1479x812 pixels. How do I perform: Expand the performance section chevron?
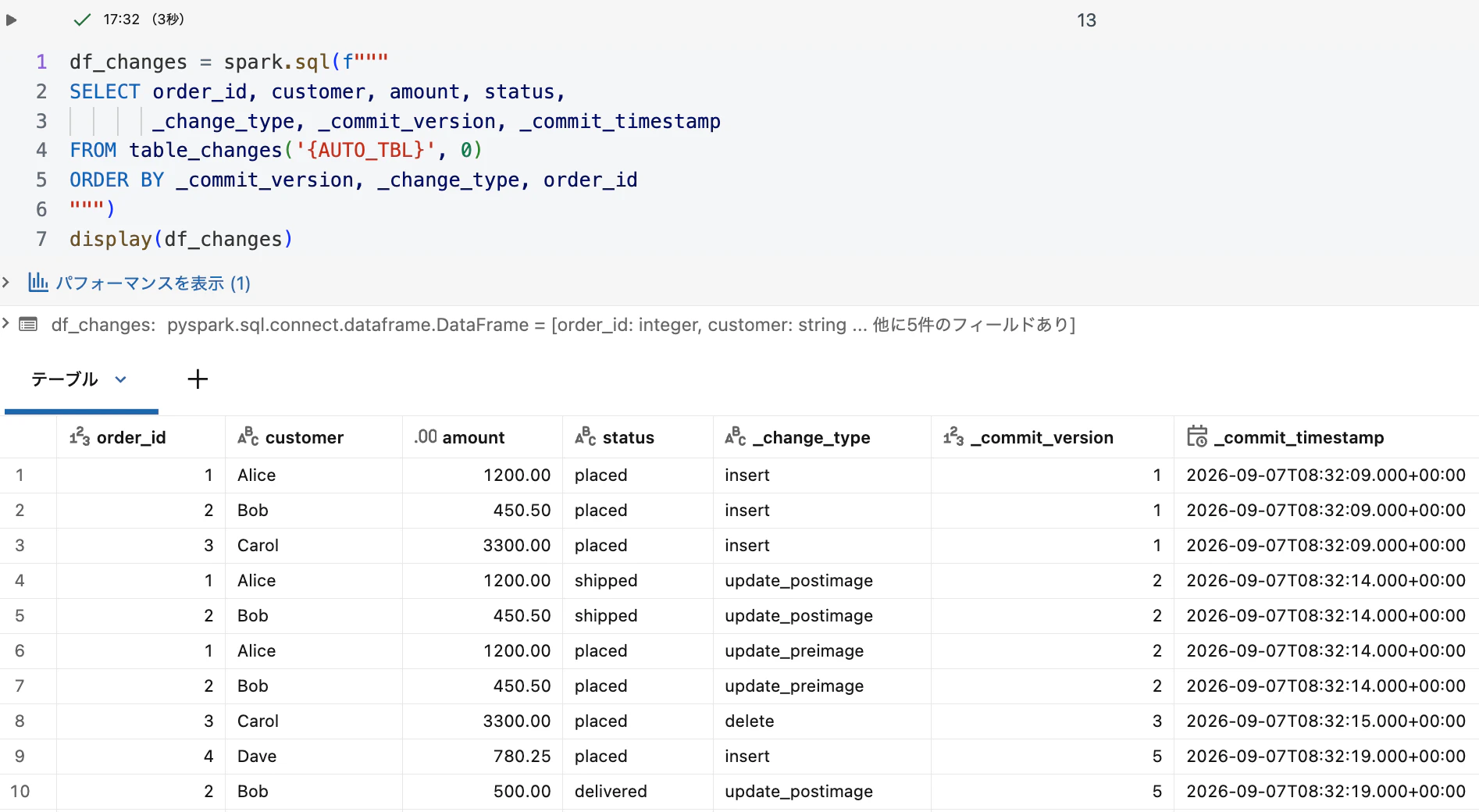point(6,282)
